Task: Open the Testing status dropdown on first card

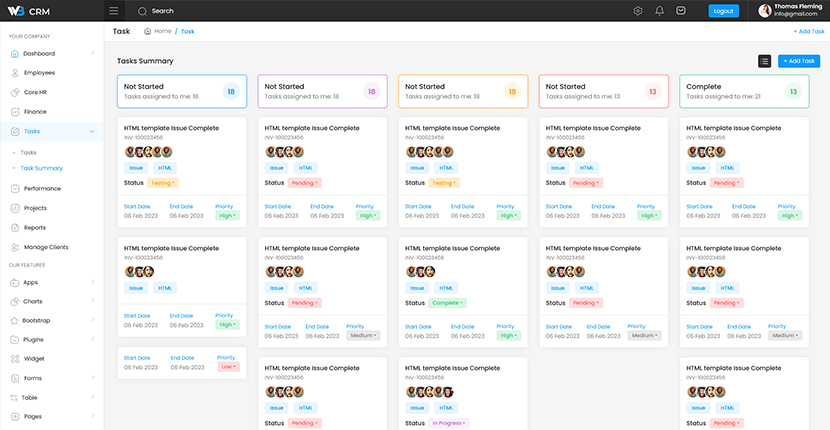Action: click(162, 183)
